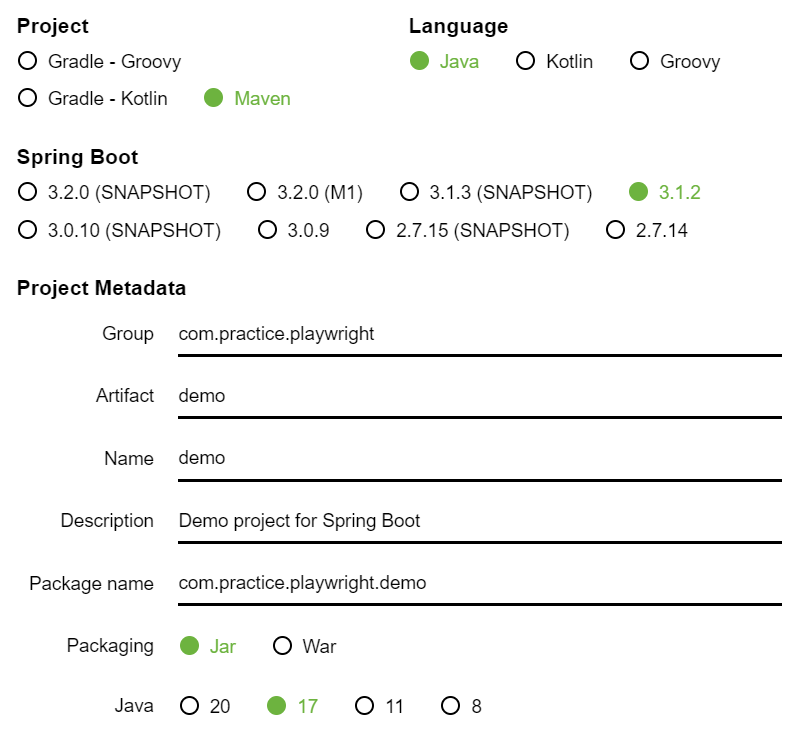This screenshot has width=802, height=733.
Task: Click into the Name field
Action: coord(480,459)
